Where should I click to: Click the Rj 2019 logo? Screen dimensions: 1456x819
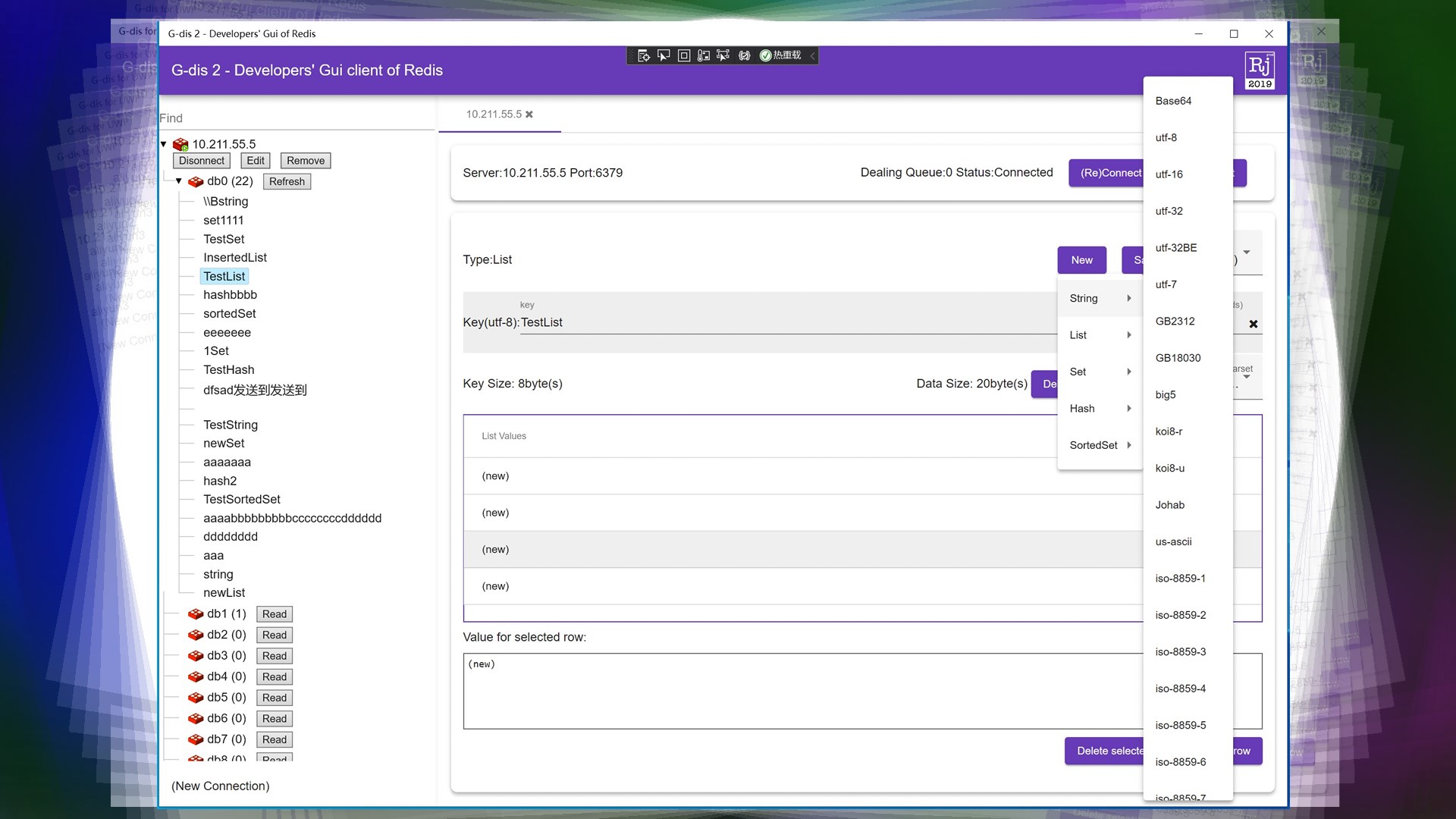click(x=1260, y=71)
